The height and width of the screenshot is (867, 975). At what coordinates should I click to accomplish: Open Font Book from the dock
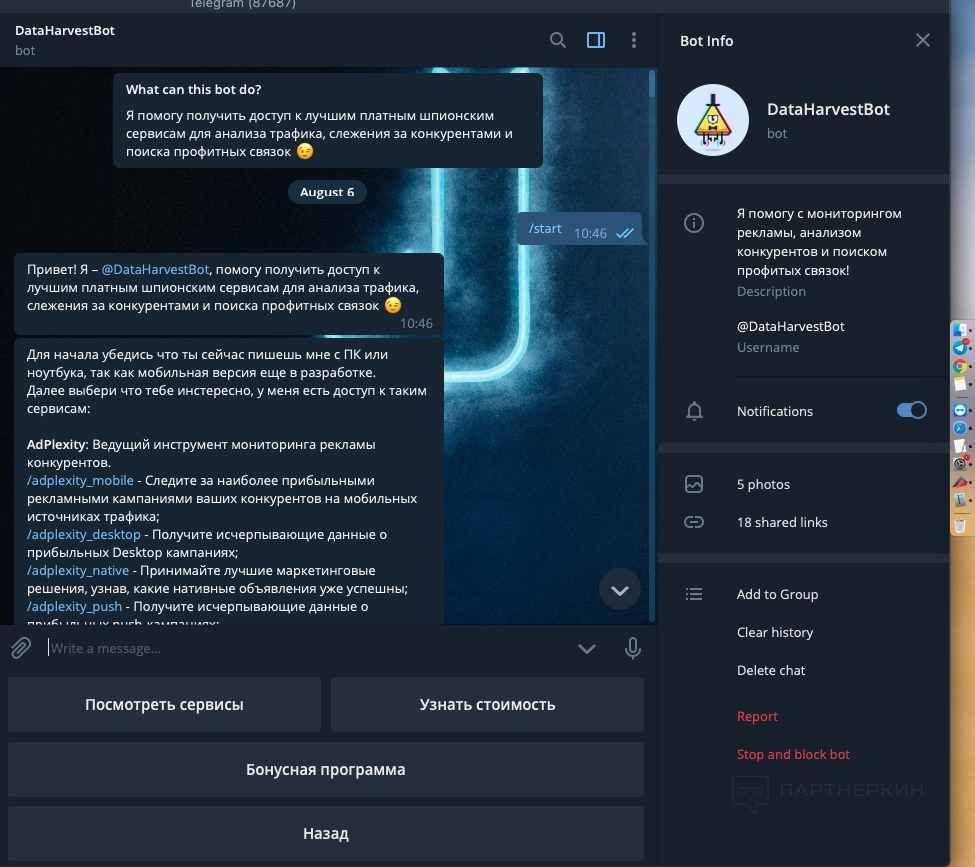click(x=960, y=499)
